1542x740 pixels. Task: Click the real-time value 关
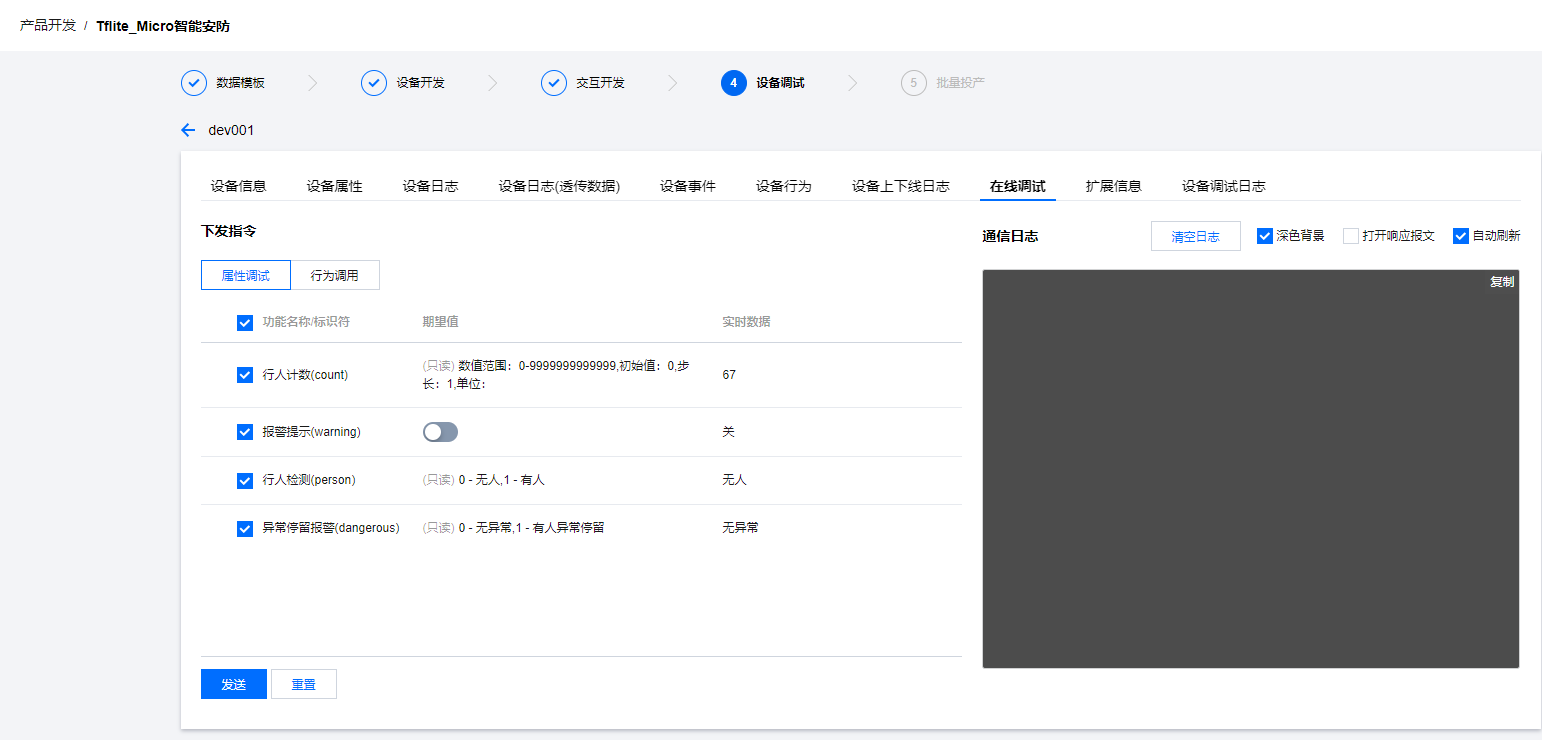tap(728, 432)
